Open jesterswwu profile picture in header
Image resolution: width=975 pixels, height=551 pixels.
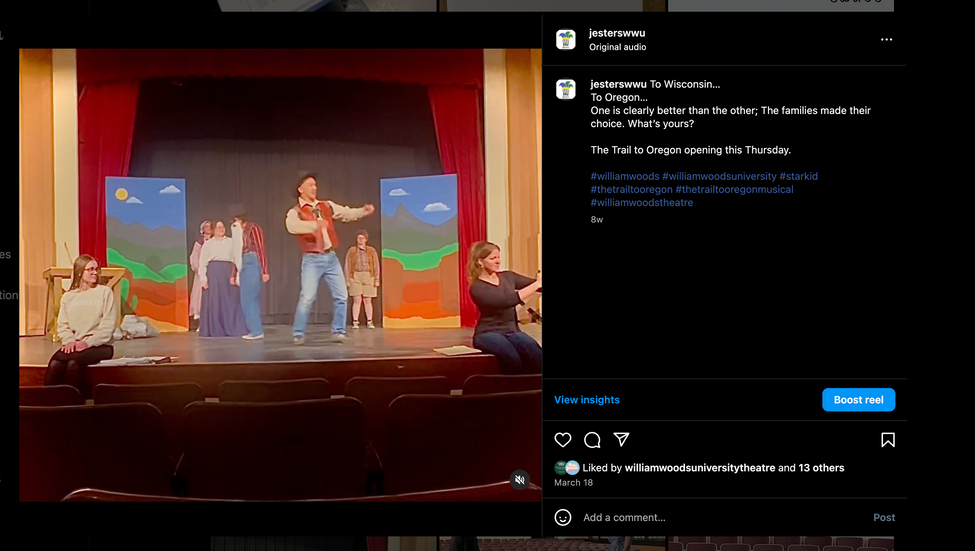566,39
